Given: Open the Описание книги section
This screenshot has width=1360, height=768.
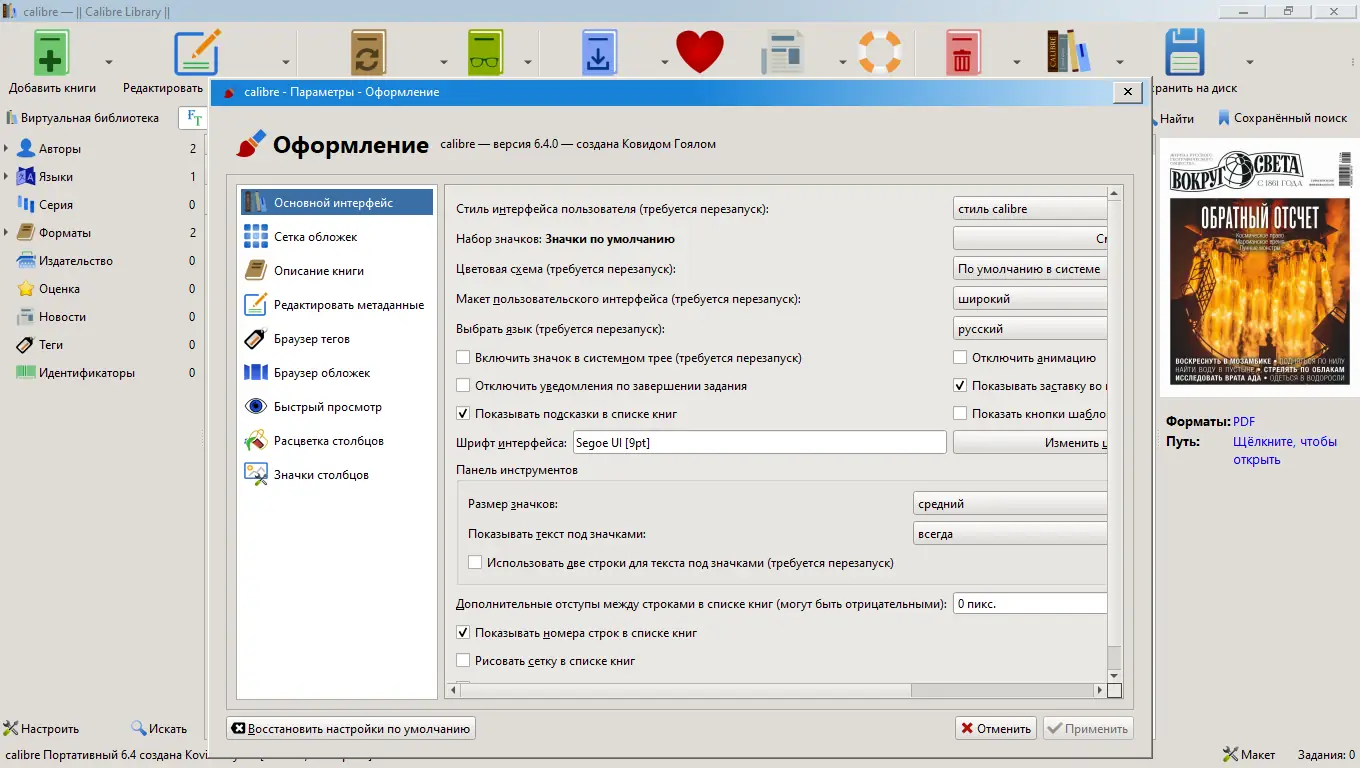Looking at the screenshot, I should point(337,271).
